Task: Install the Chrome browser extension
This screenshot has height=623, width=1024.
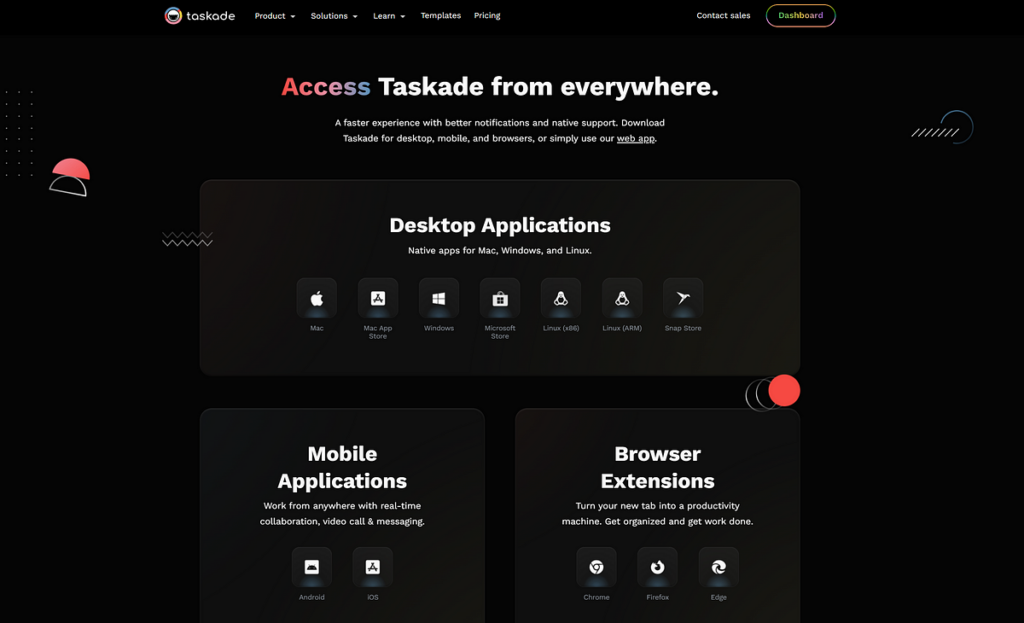Action: (596, 567)
